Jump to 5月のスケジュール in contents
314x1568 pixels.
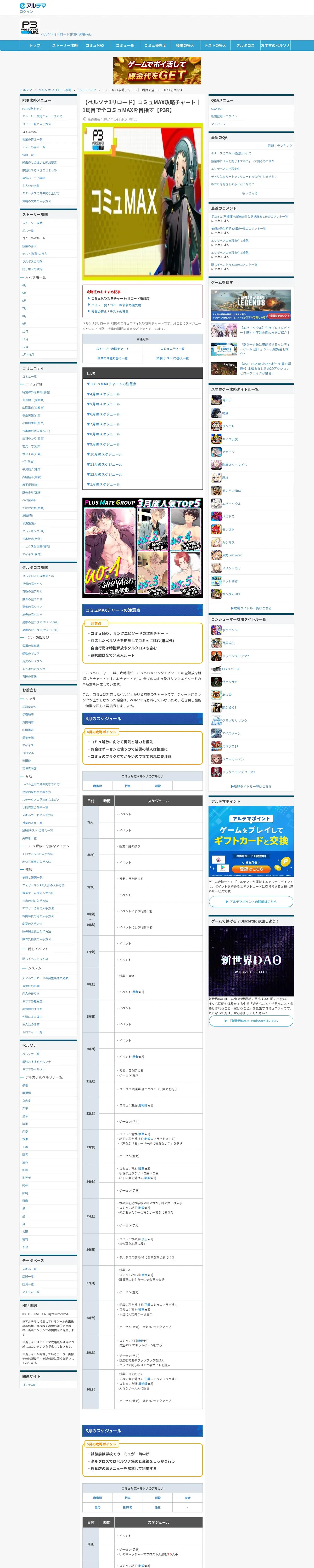[104, 404]
